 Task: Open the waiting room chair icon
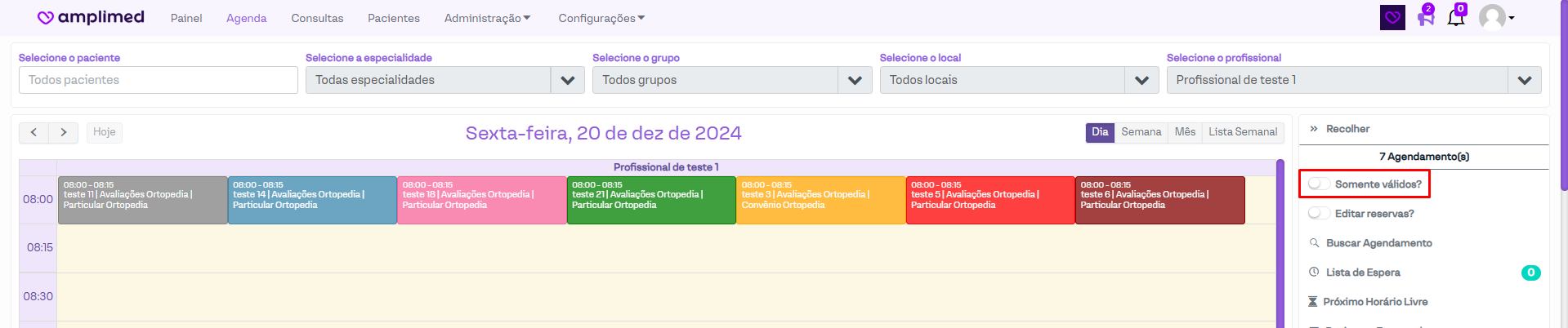[1426, 17]
